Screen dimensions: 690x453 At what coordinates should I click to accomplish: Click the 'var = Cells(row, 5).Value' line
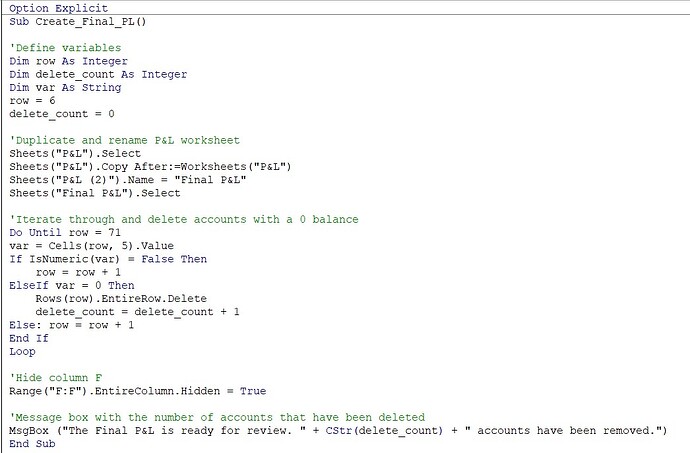click(x=90, y=245)
